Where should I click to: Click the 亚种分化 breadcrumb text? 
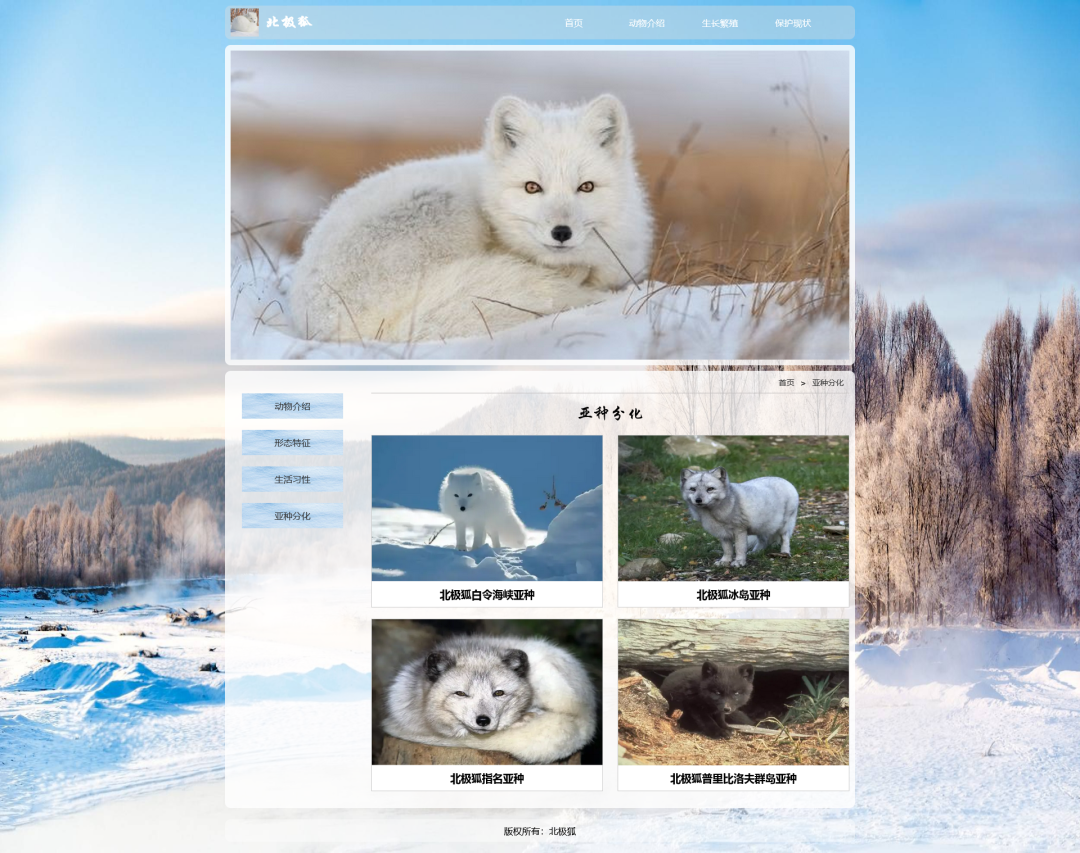(x=827, y=383)
